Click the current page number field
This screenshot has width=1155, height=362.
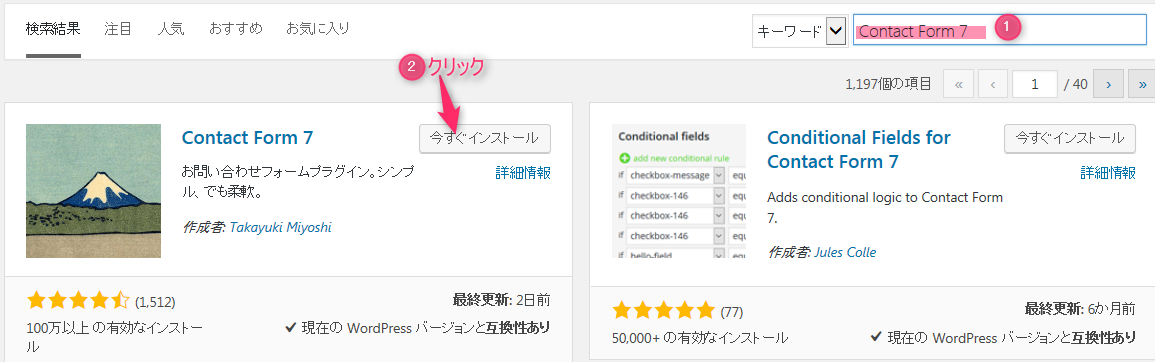click(x=1035, y=84)
